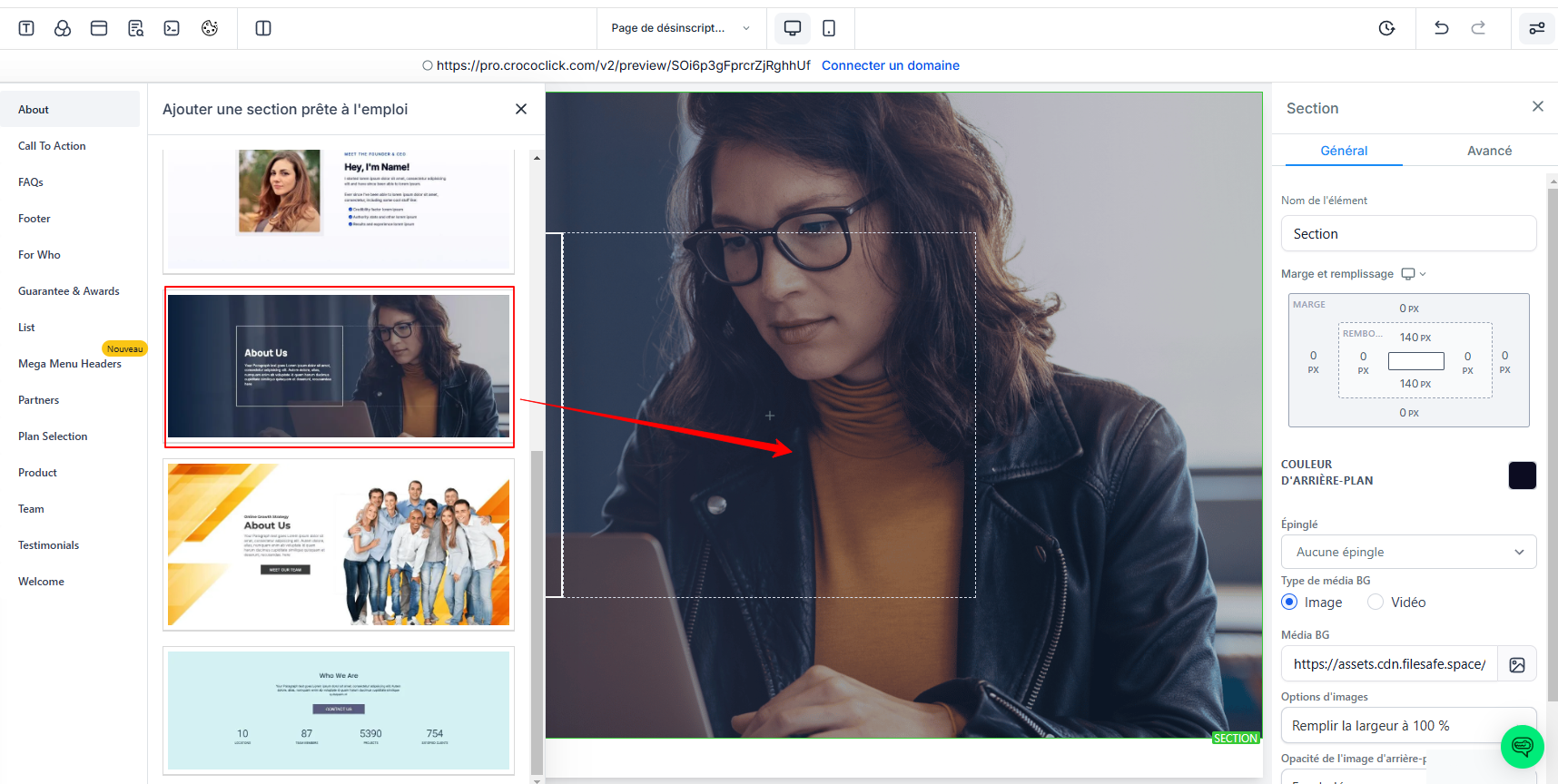Select the About category

pyautogui.click(x=70, y=109)
